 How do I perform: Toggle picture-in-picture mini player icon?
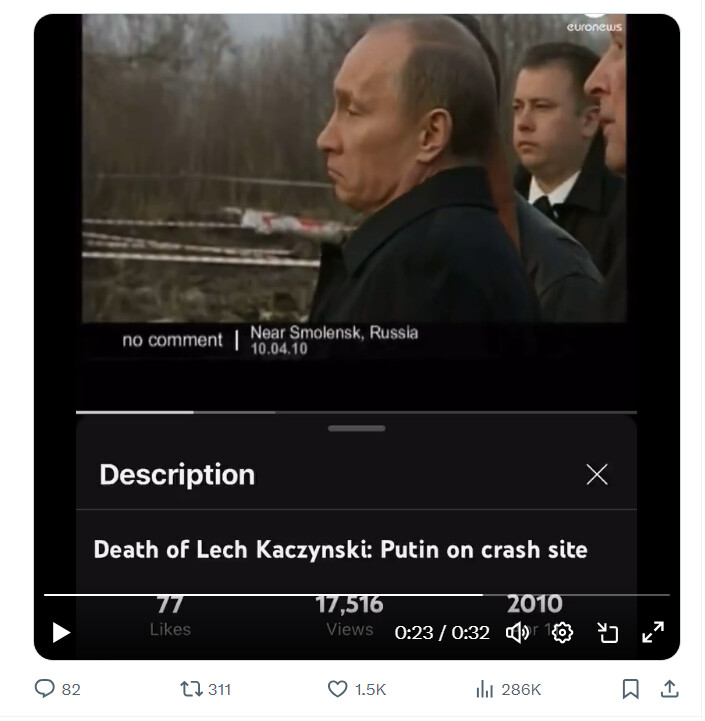pyautogui.click(x=610, y=635)
